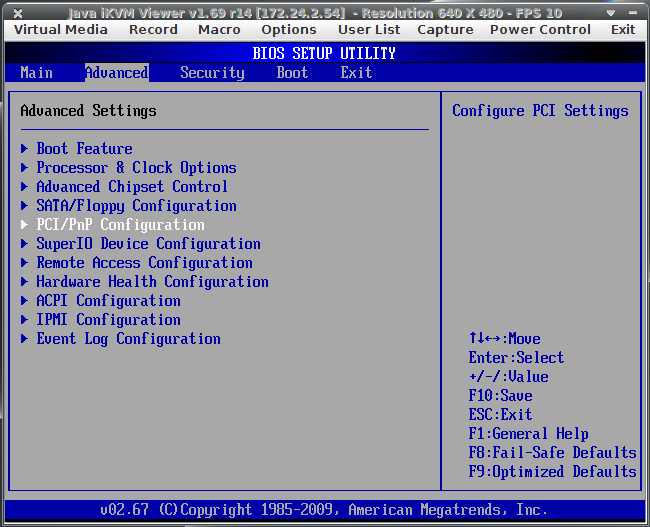Viewport: 650px width, 527px height.
Task: Open the Macro menu
Action: (x=219, y=30)
